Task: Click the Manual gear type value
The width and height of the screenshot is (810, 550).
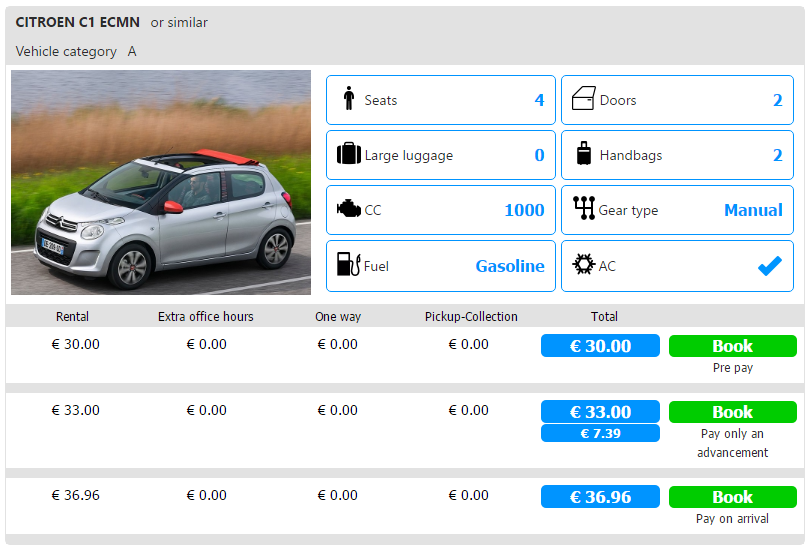Action: pos(753,210)
